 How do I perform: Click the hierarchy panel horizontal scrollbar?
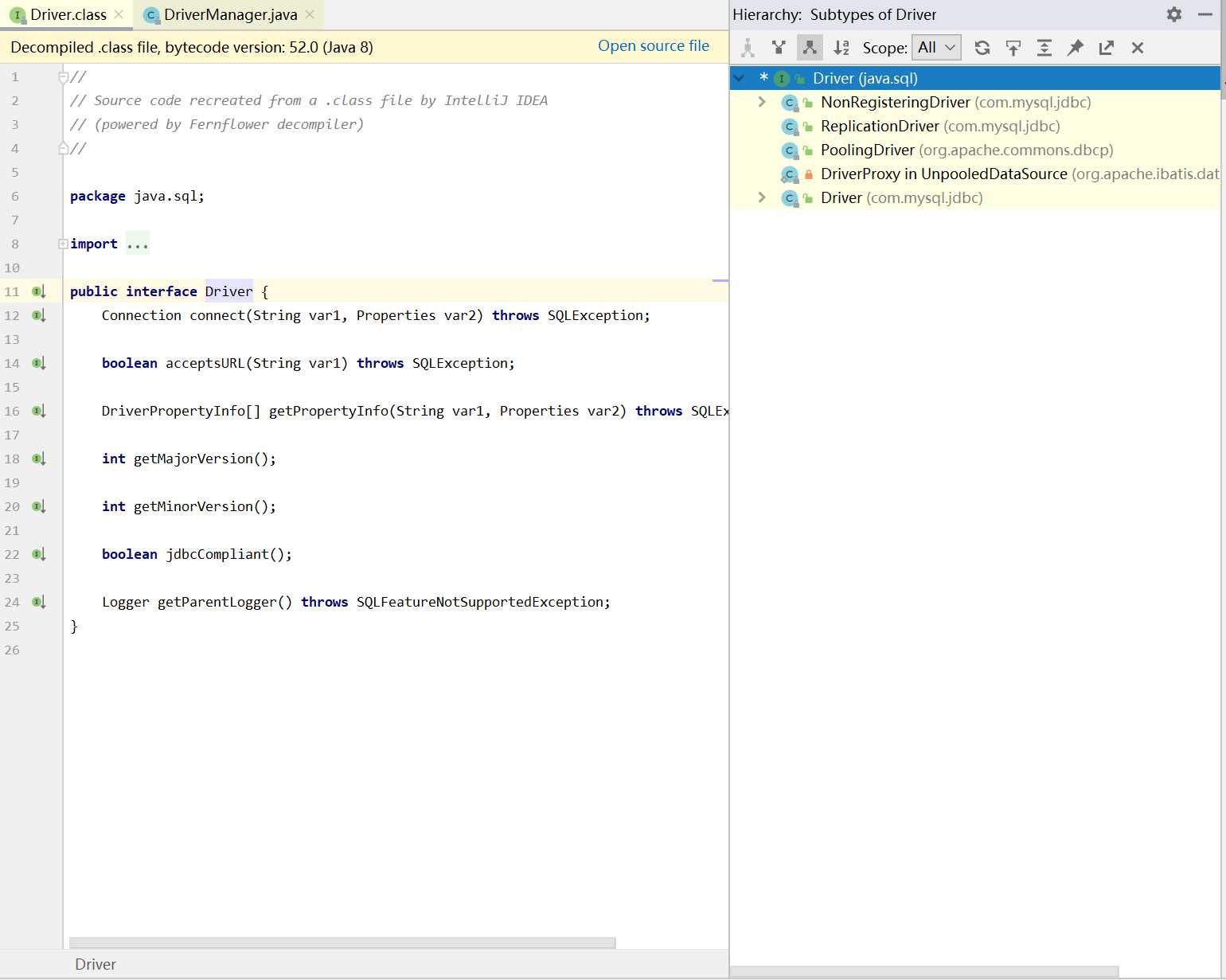[924, 971]
